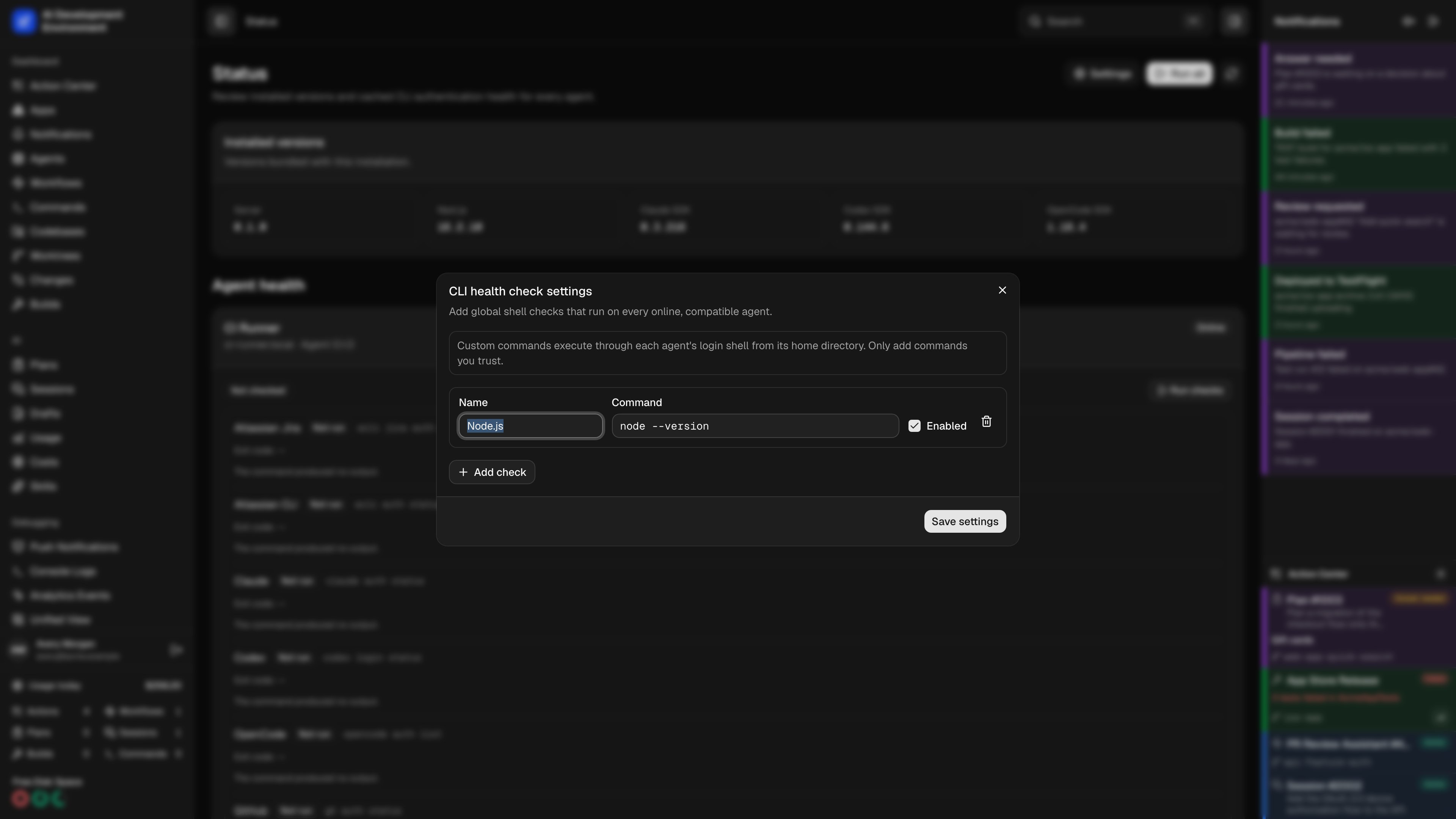Click the Command field with node --version
The image size is (1456, 819).
point(755,425)
